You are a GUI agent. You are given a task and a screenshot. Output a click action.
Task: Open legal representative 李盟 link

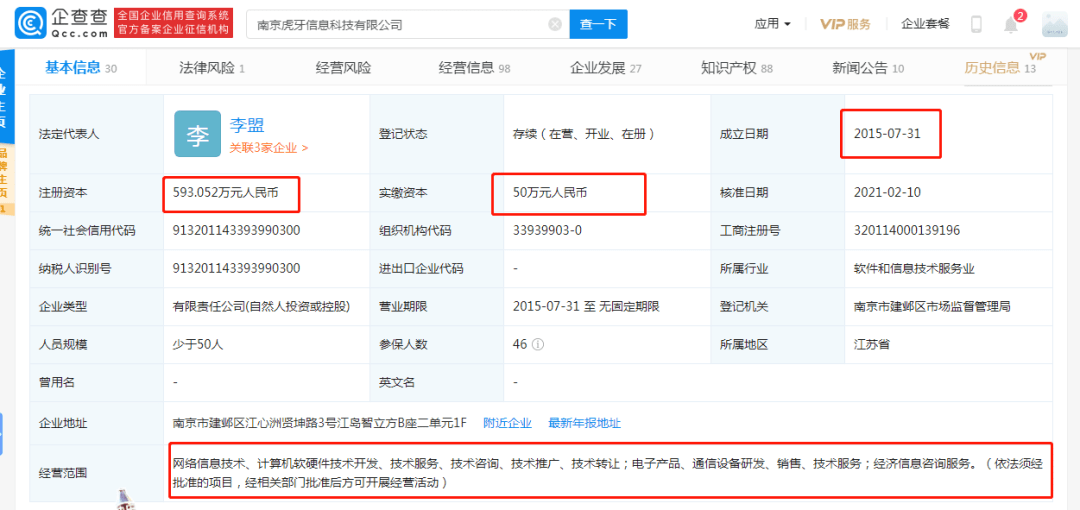[247, 125]
